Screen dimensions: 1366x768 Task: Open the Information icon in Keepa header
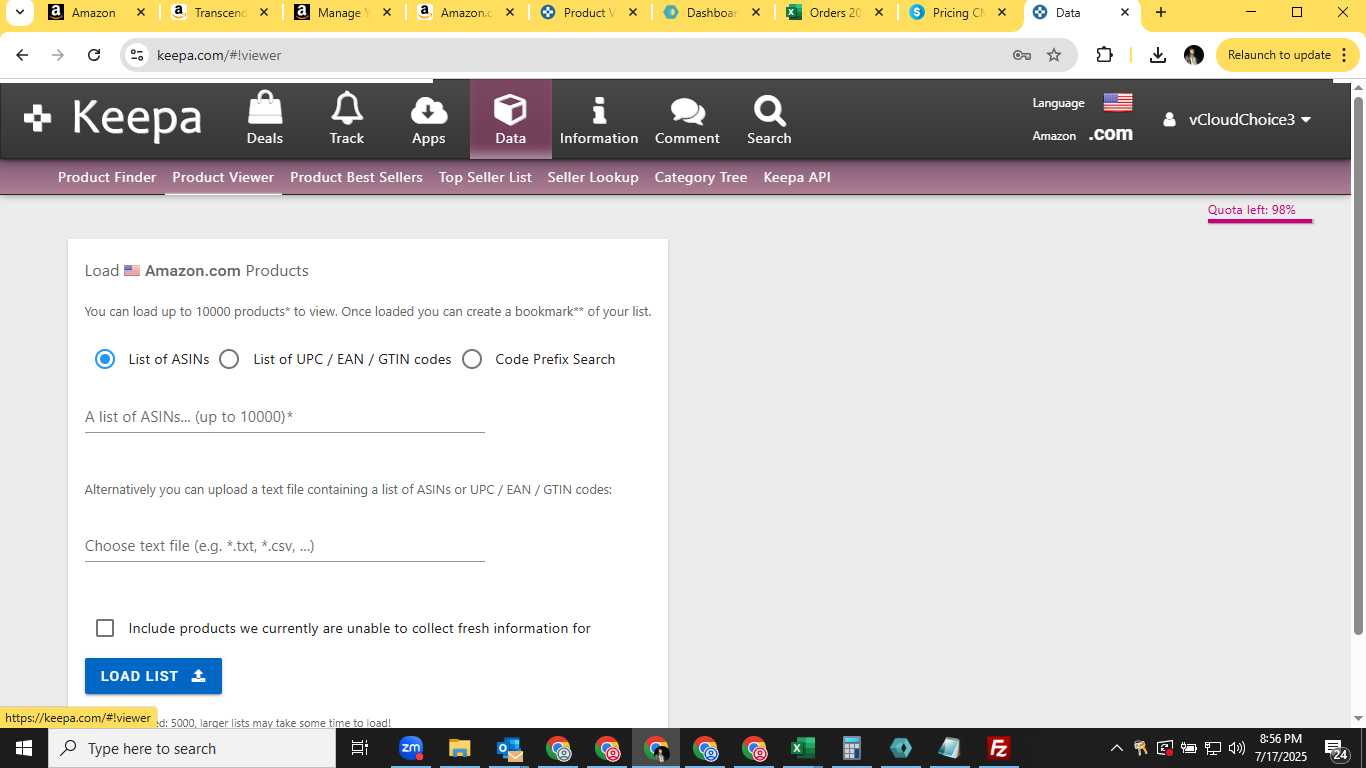coord(599,110)
